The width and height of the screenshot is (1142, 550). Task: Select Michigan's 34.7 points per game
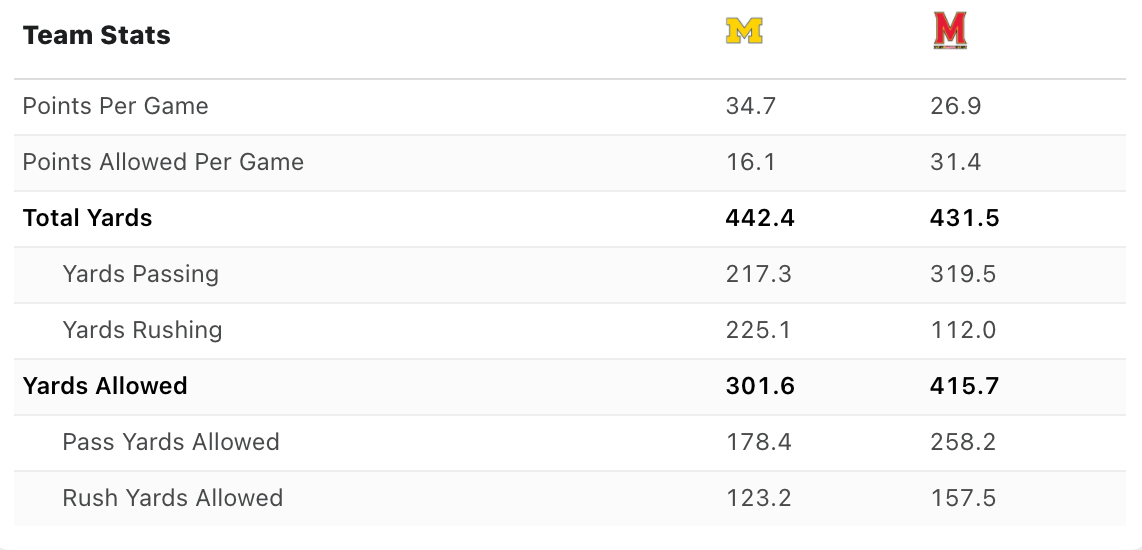pos(751,106)
